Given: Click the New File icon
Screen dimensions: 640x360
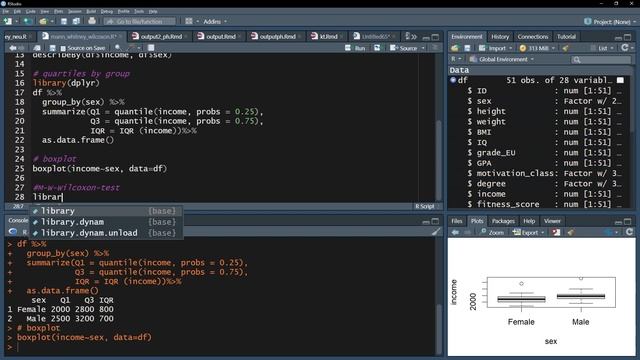Looking at the screenshot, I should 7,21.
